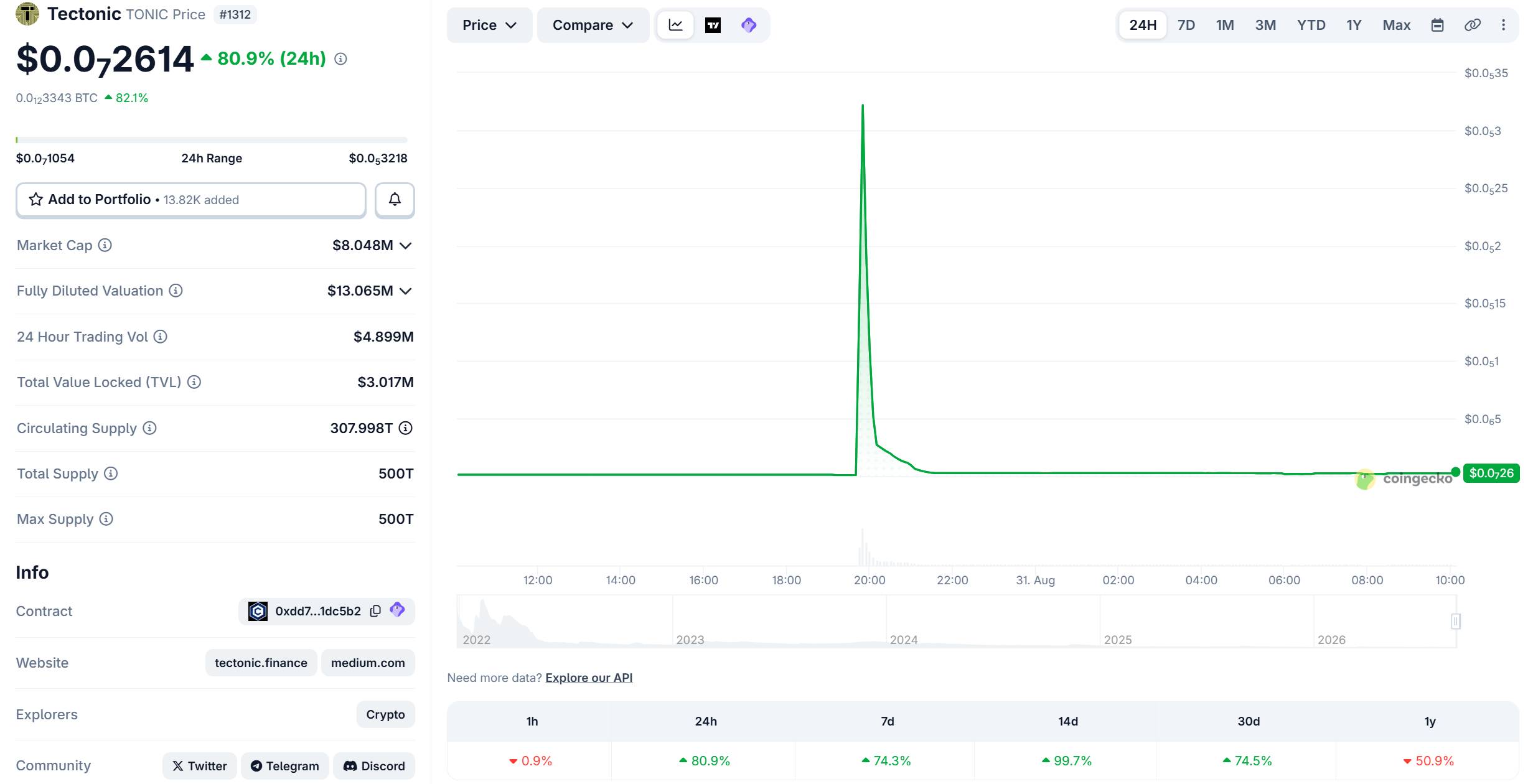Click Add to Portfolio button

point(191,200)
